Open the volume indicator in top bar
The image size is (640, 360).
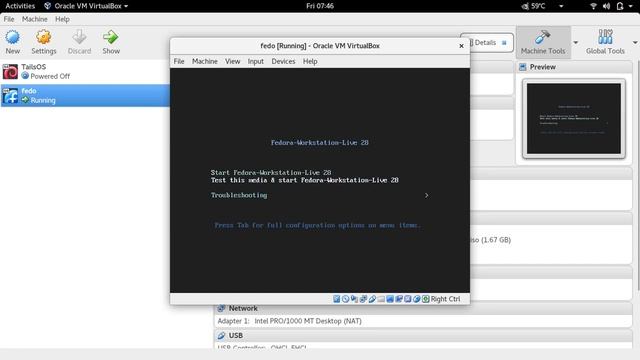point(606,6)
